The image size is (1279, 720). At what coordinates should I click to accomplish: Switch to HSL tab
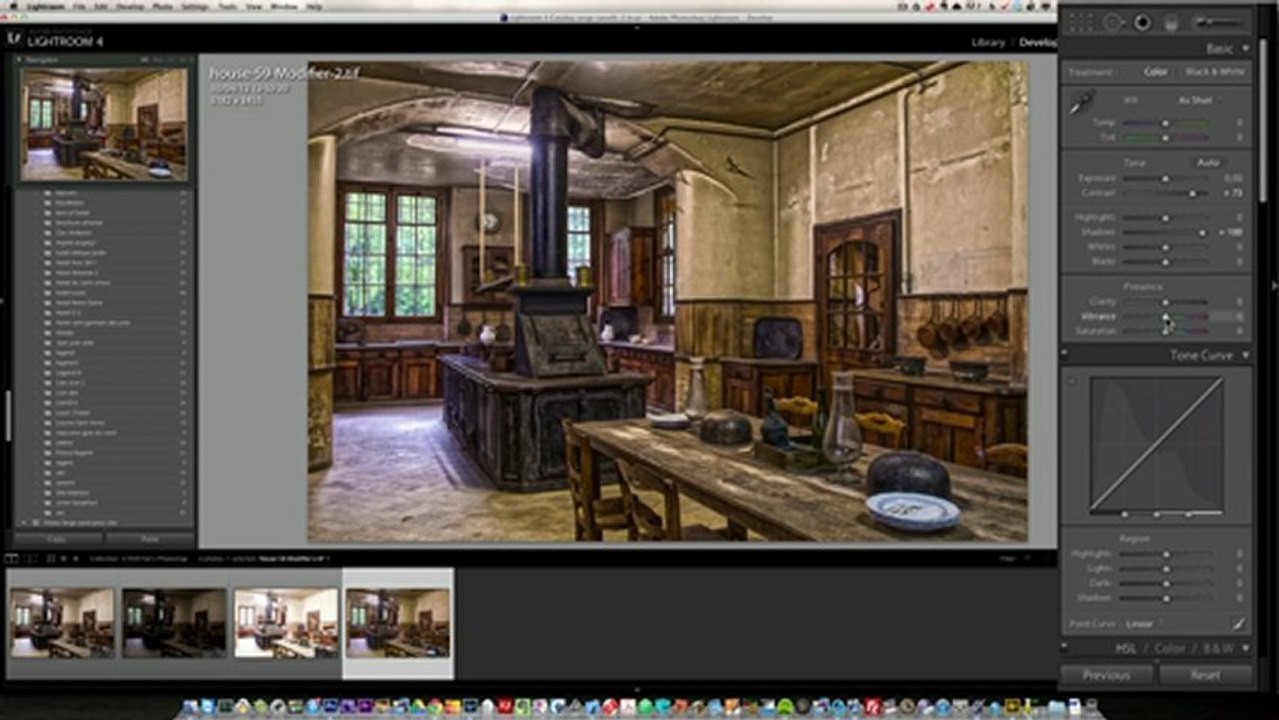[x=1128, y=648]
